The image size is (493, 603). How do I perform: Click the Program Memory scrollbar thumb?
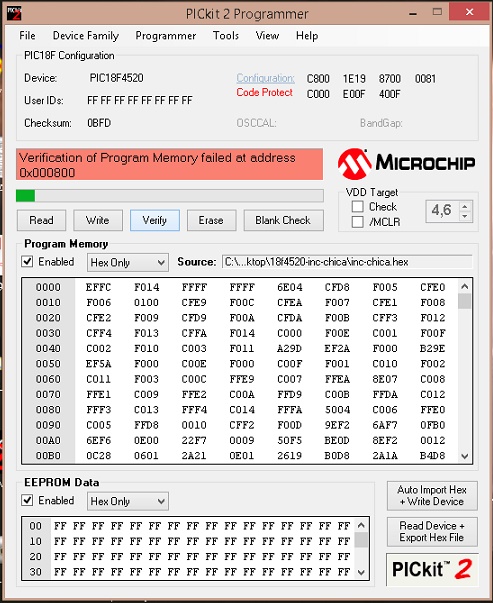[x=465, y=301]
